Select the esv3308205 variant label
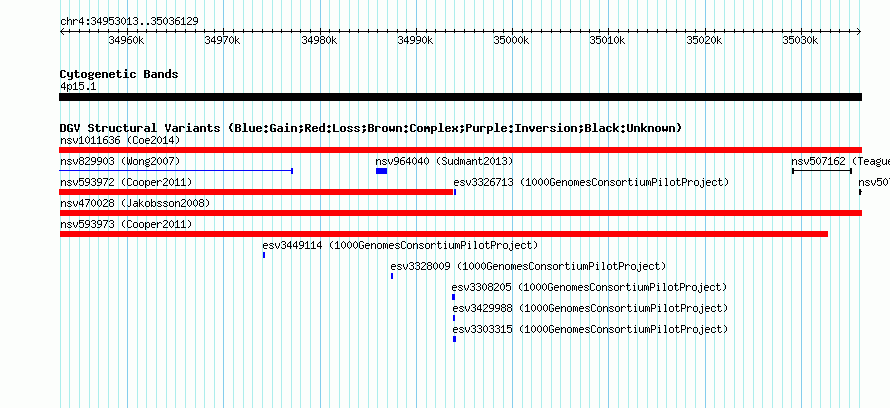The width and height of the screenshot is (890, 408). pos(589,287)
